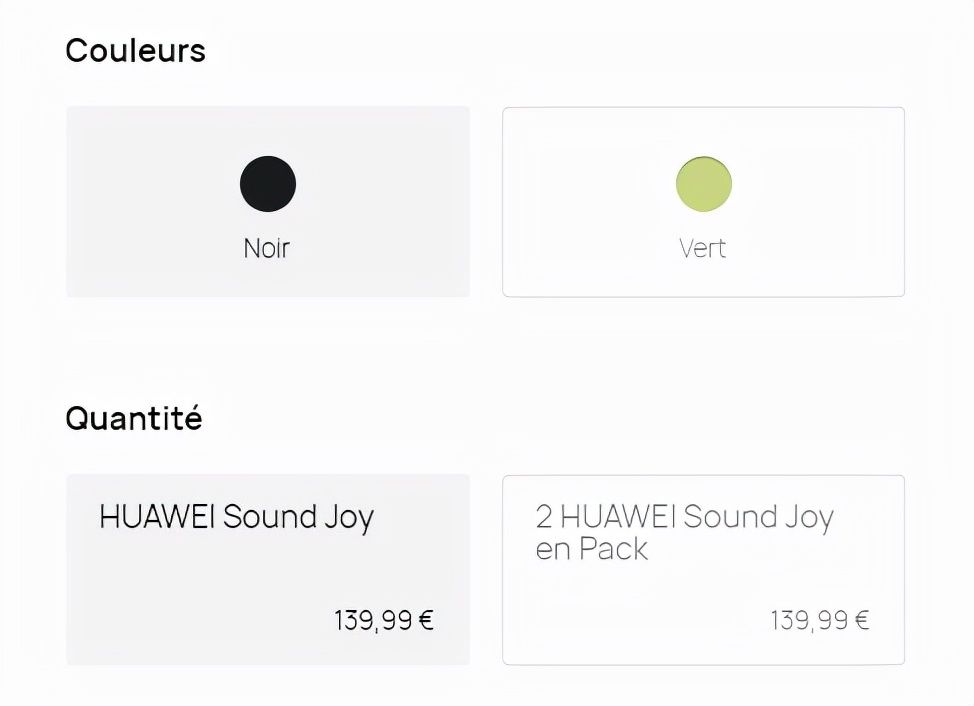974x706 pixels.
Task: Click the black color swatch circle
Action: tap(268, 184)
